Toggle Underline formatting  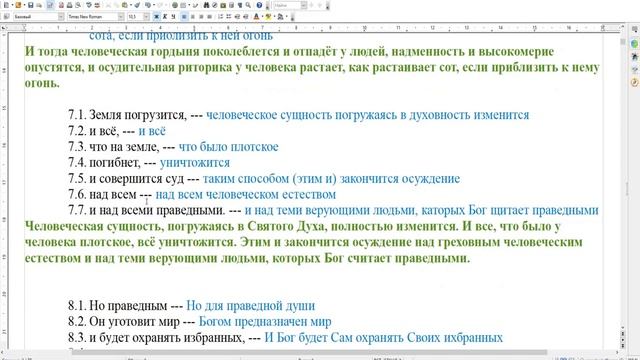click(173, 16)
